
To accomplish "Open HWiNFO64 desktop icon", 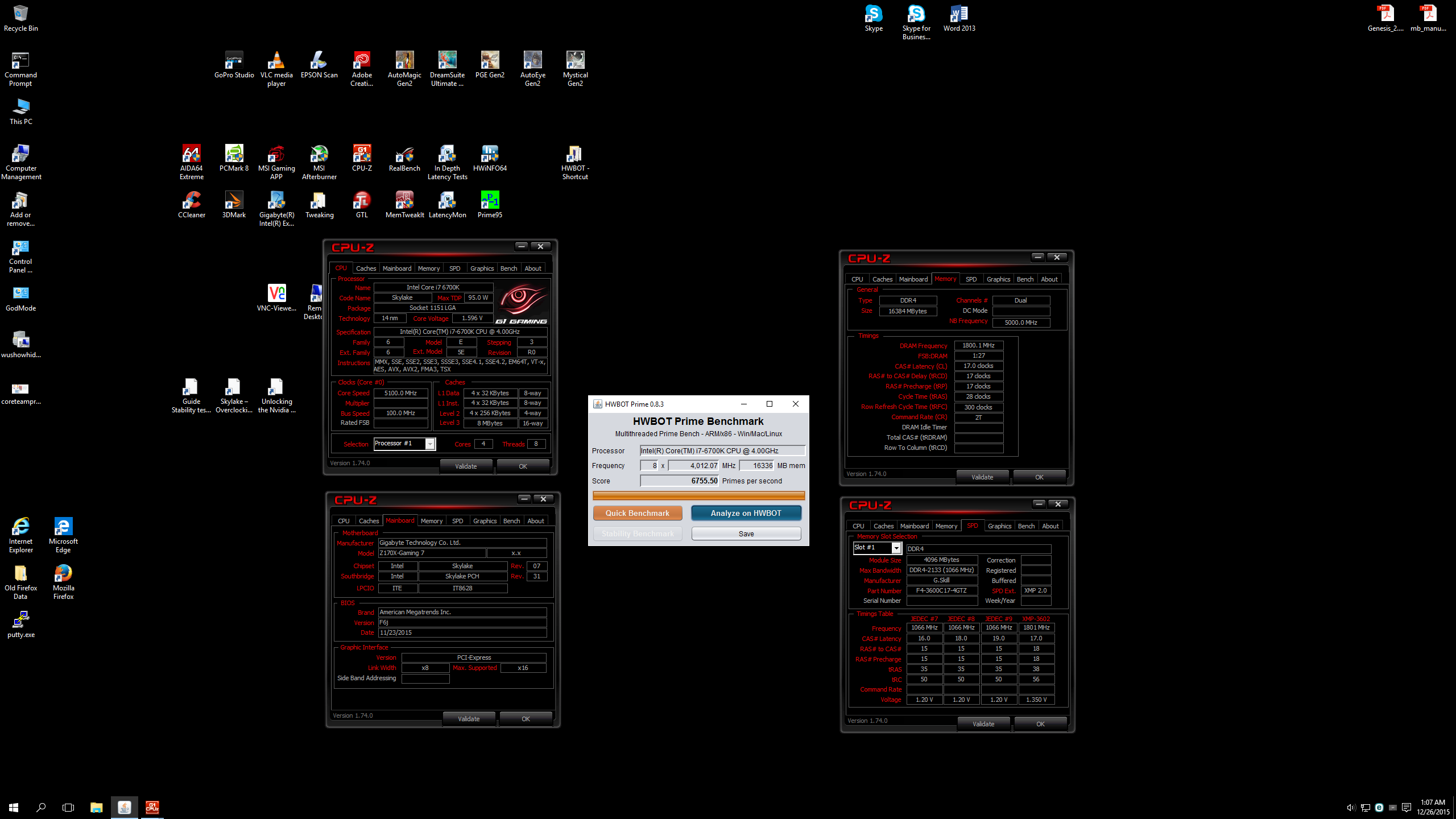I will pyautogui.click(x=490, y=158).
